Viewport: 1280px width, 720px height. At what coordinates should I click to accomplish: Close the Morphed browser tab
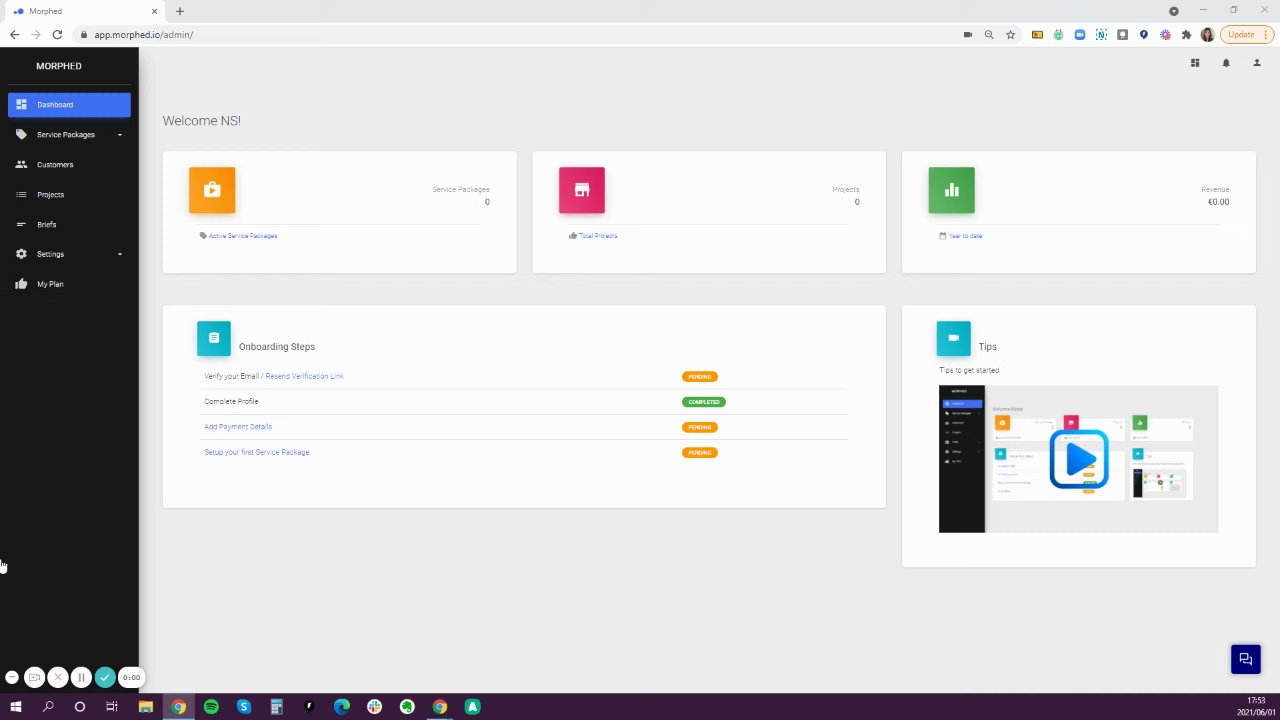pos(154,11)
